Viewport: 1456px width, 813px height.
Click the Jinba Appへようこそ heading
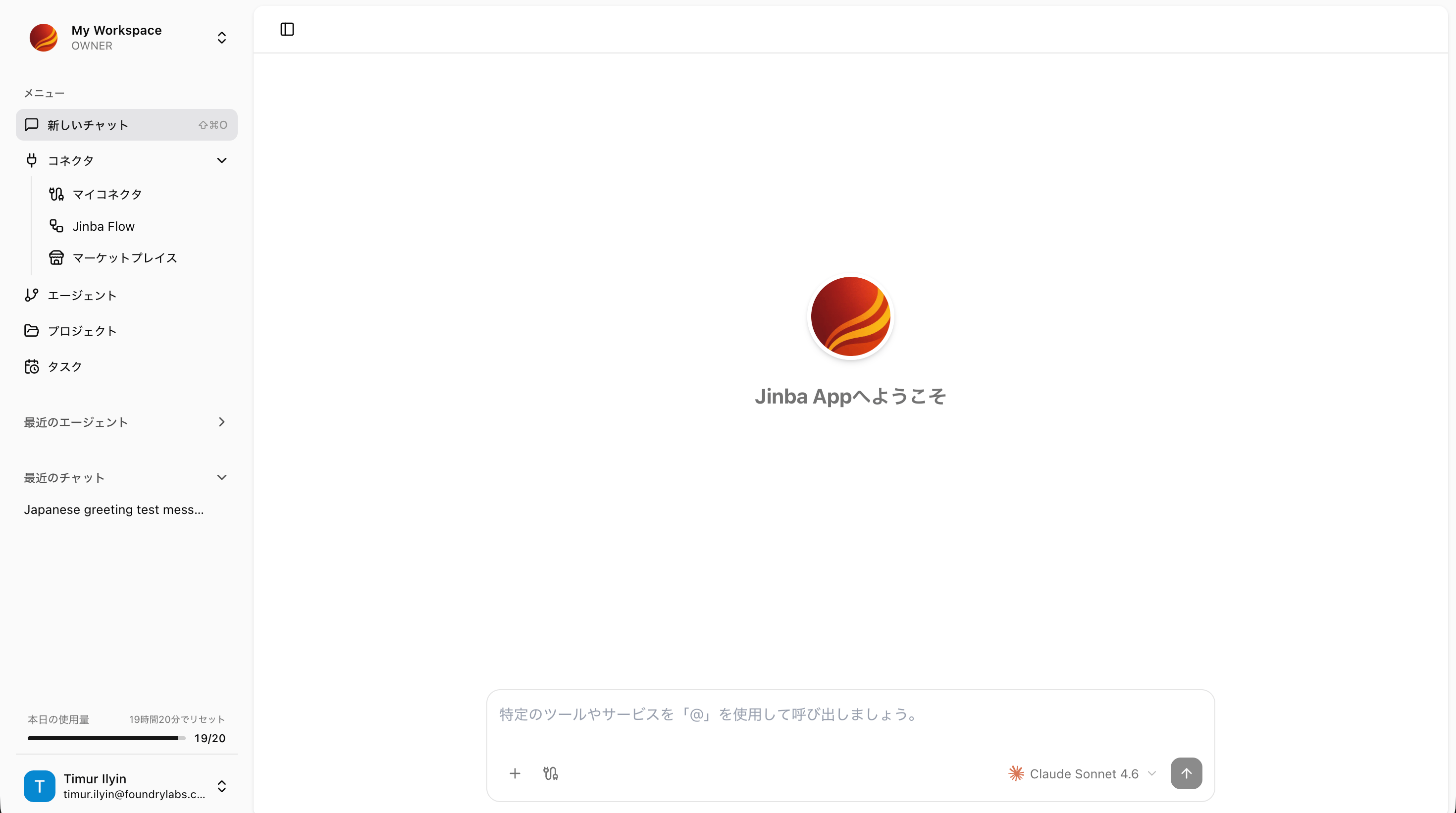[x=851, y=397]
